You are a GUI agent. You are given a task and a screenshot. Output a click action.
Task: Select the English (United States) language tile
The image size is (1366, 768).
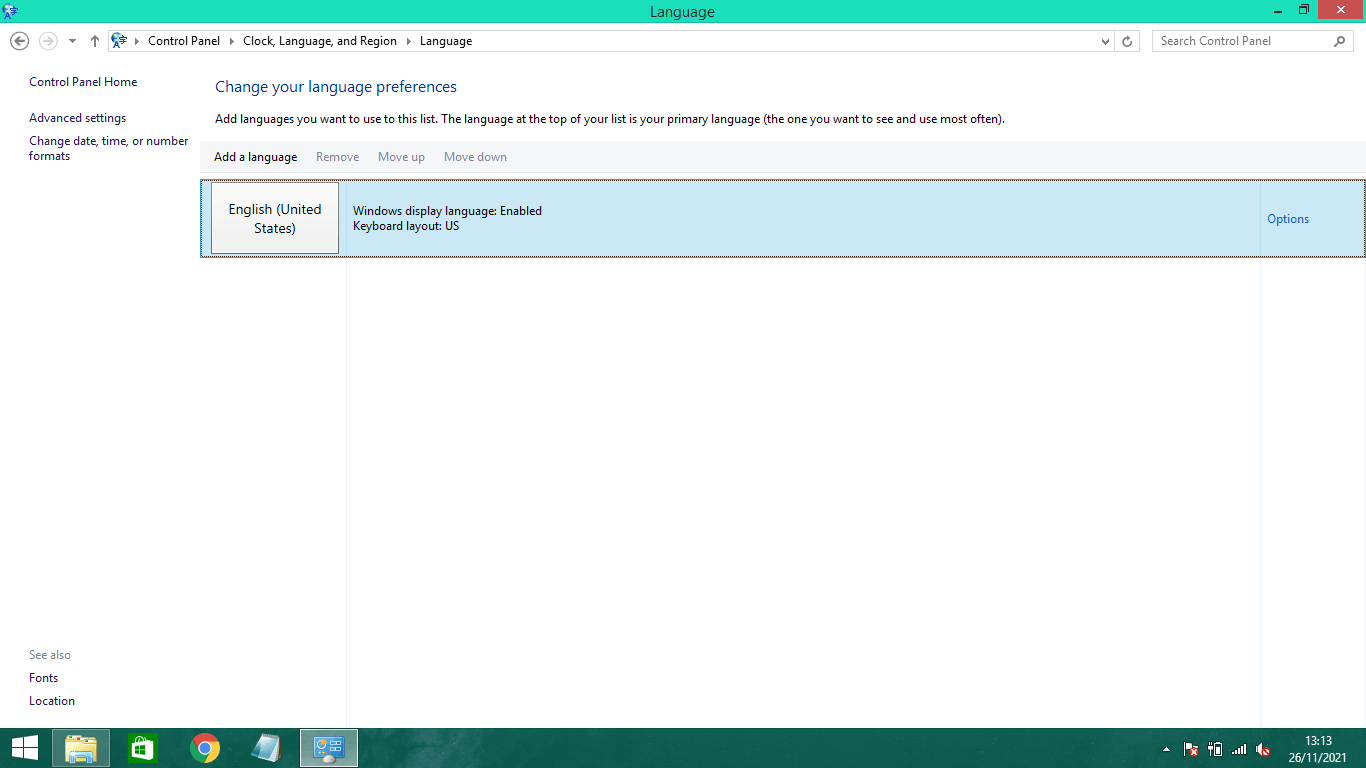pyautogui.click(x=275, y=218)
